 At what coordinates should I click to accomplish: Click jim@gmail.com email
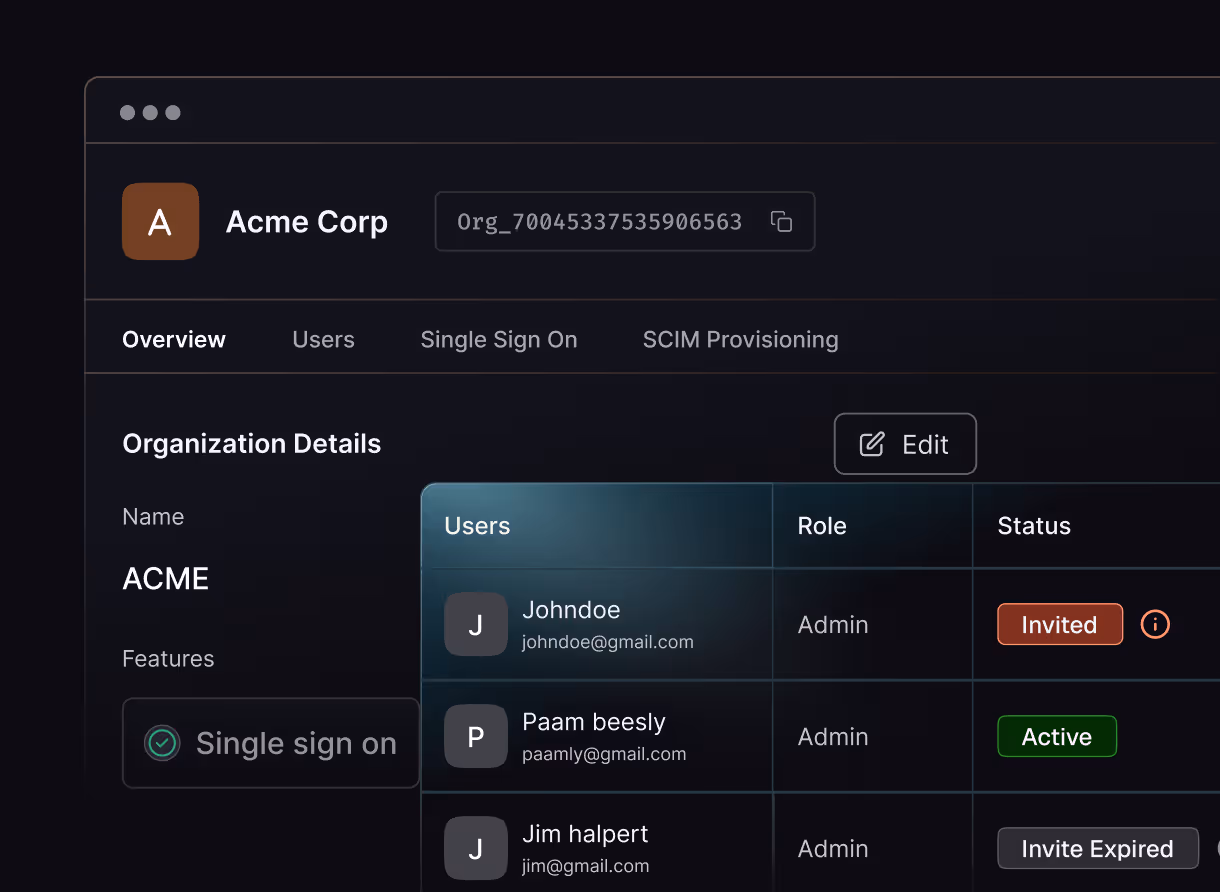click(586, 866)
